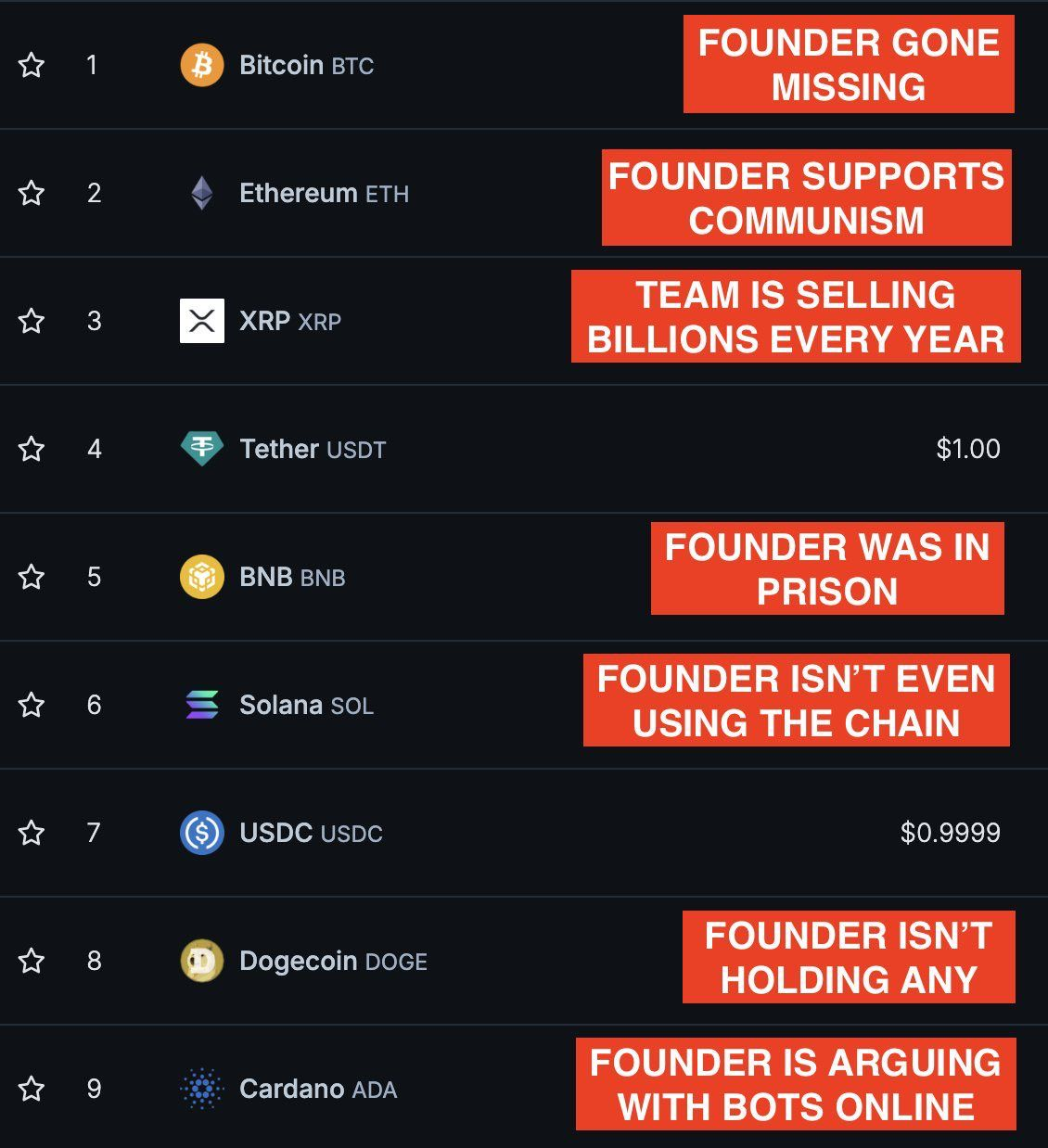This screenshot has width=1048, height=1148.
Task: Open the Bitcoin BTC coin page
Action: pos(306,66)
